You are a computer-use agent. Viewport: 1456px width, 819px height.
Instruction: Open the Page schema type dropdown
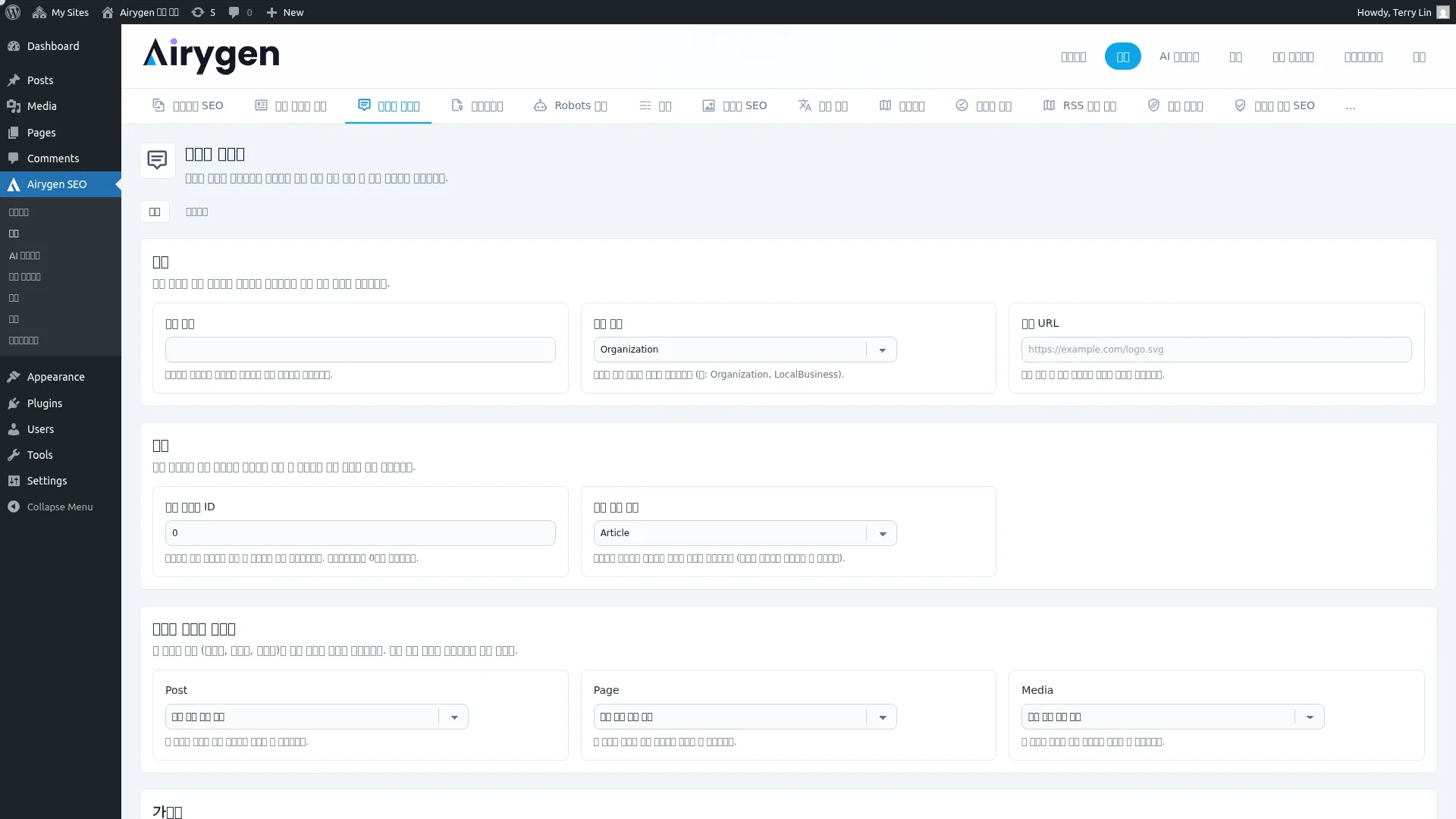click(x=745, y=717)
